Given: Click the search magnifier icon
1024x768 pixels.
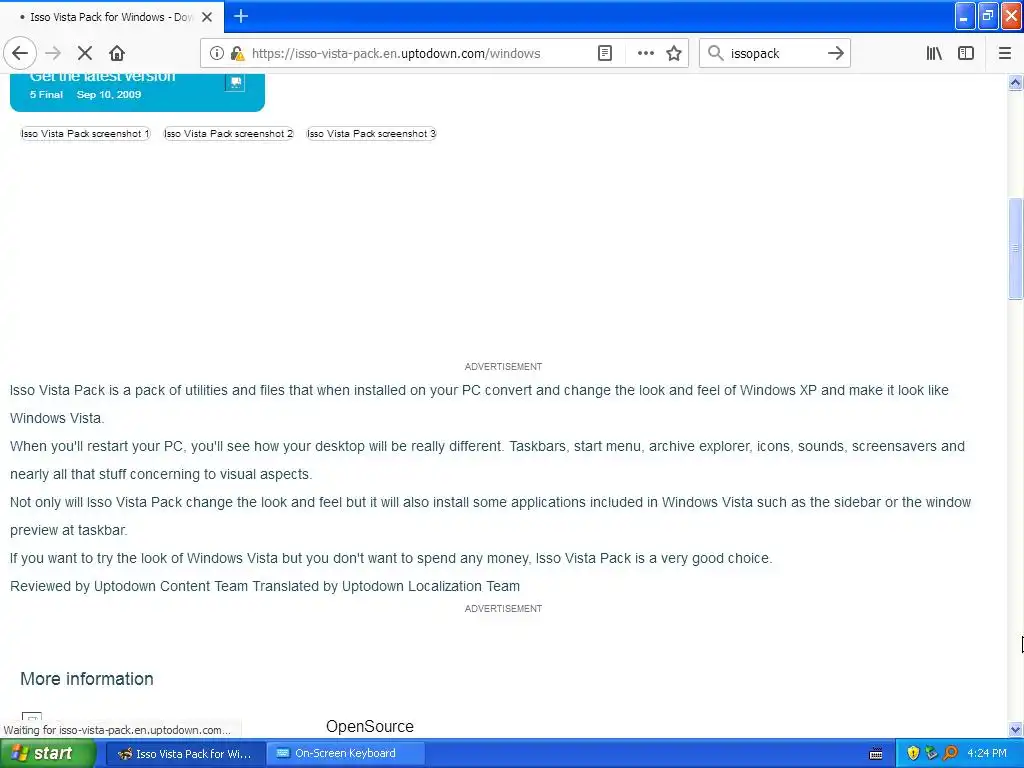Looking at the screenshot, I should (716, 54).
